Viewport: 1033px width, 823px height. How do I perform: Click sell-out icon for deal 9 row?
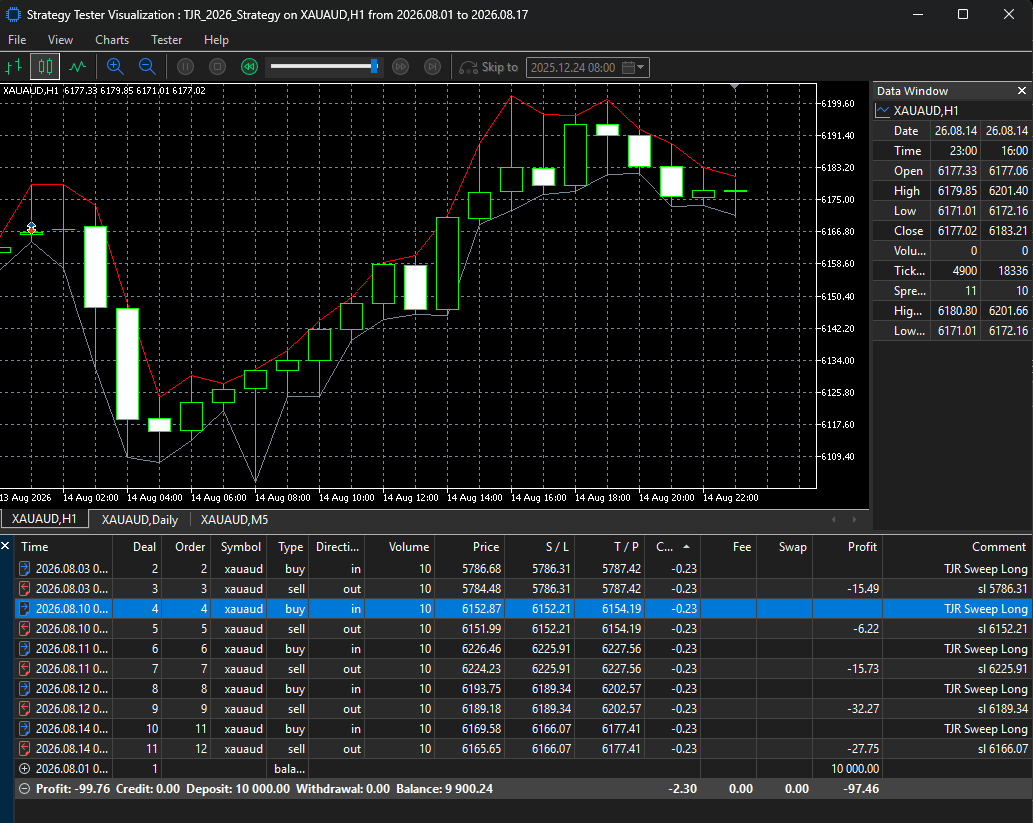click(x=24, y=708)
